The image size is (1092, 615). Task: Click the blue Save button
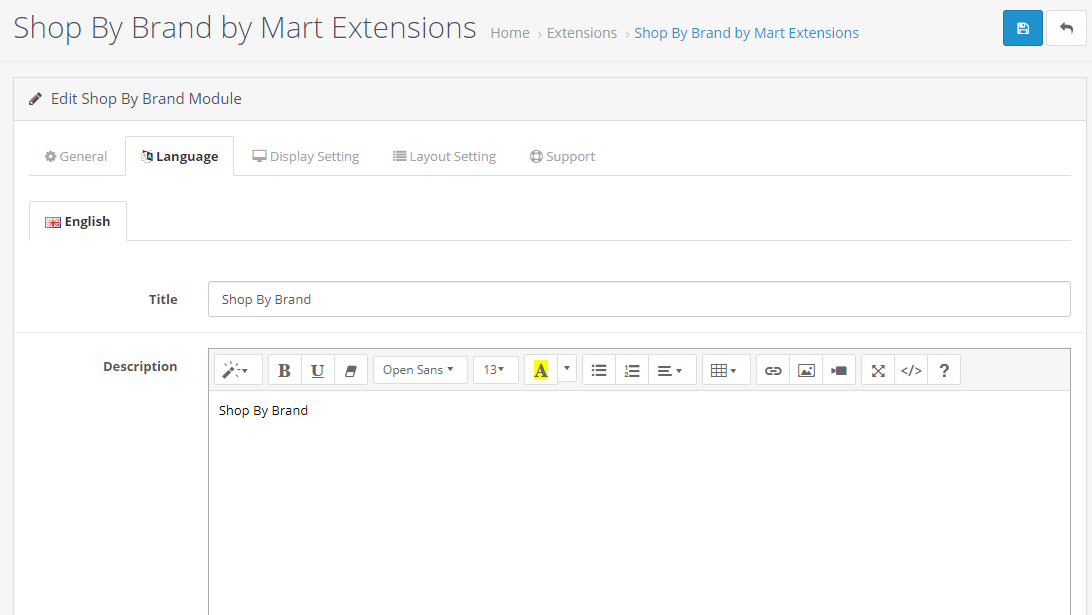click(x=1022, y=29)
